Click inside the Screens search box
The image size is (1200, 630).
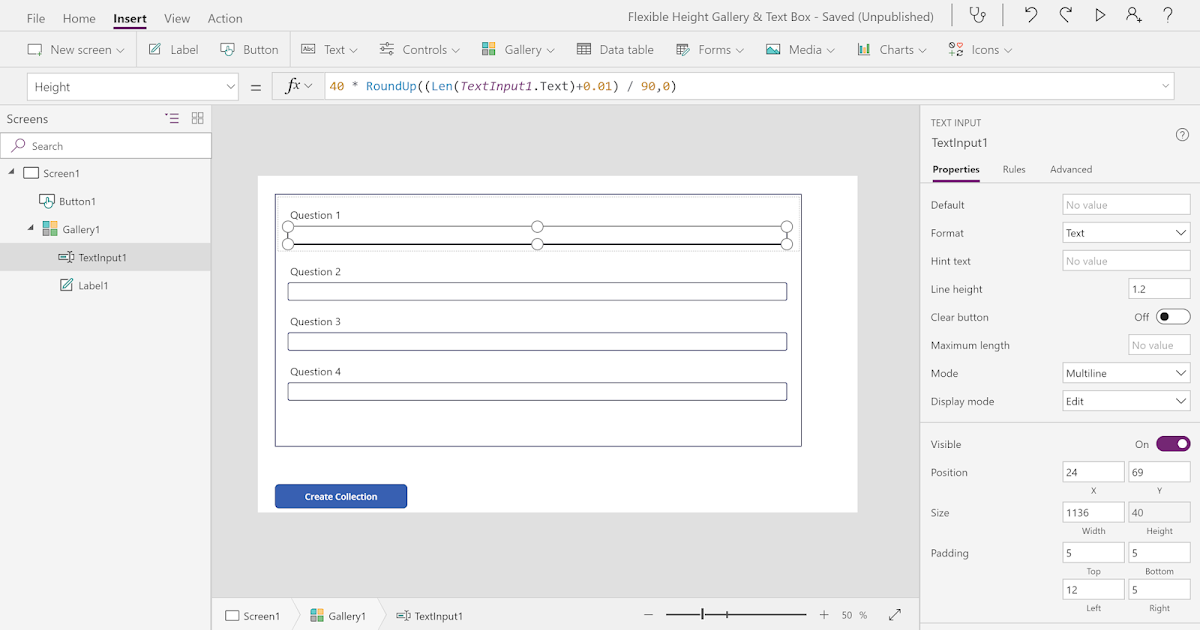point(105,145)
